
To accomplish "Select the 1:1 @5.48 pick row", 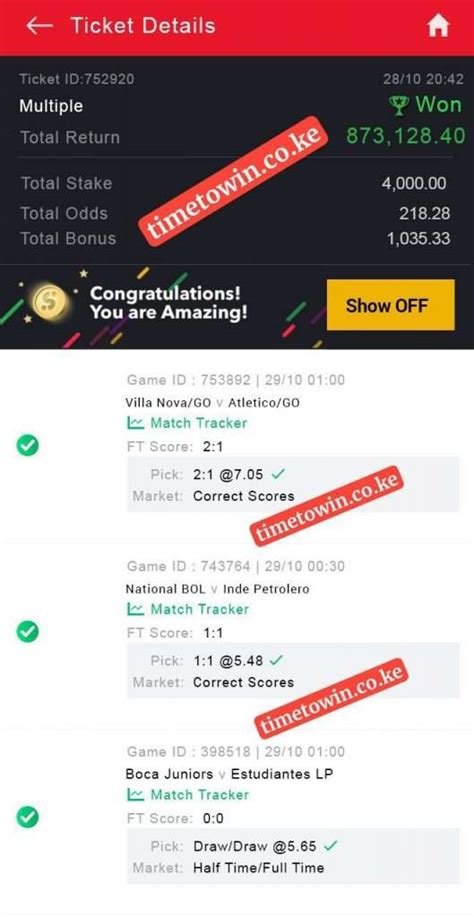I will [x=293, y=661].
